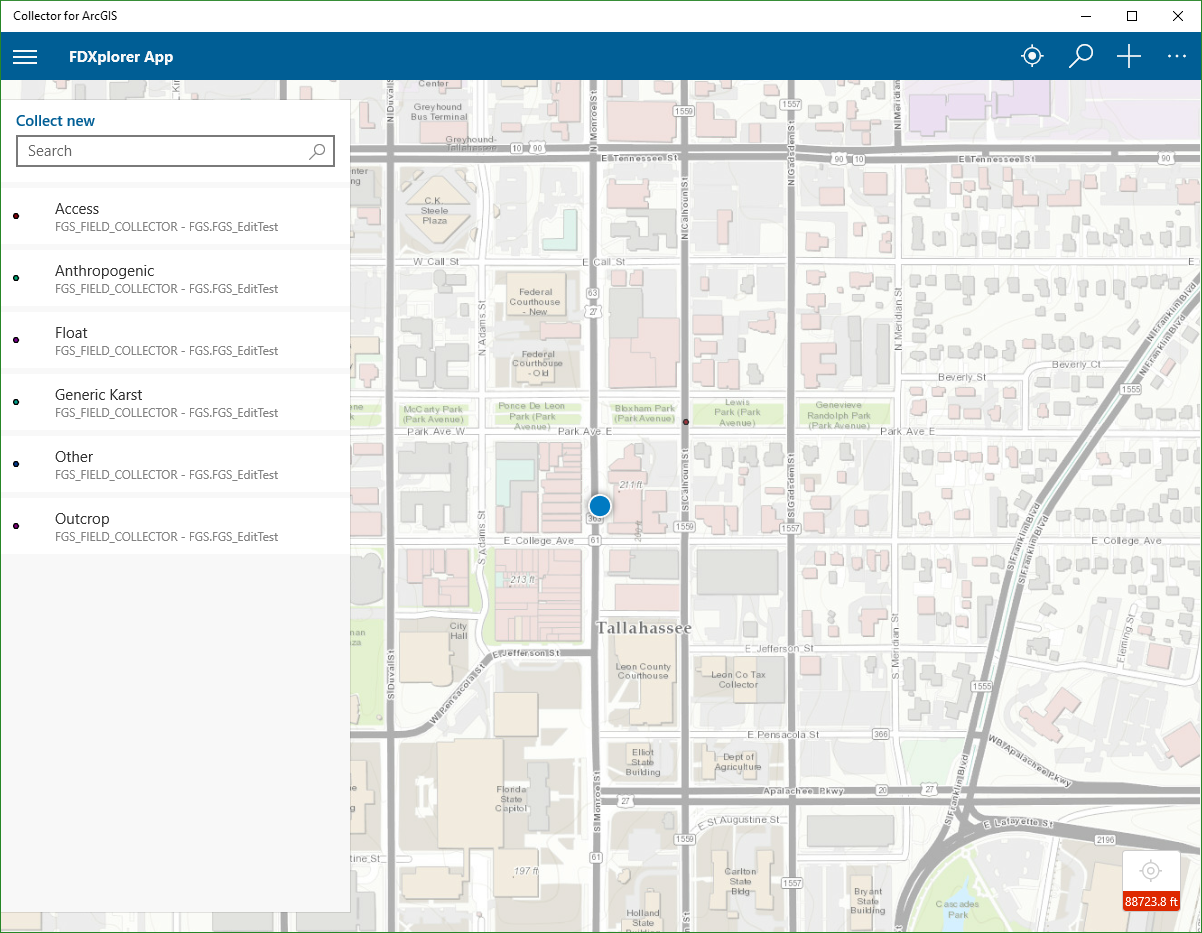This screenshot has width=1202, height=933.
Task: Select the Other feature type
Action: 175,464
